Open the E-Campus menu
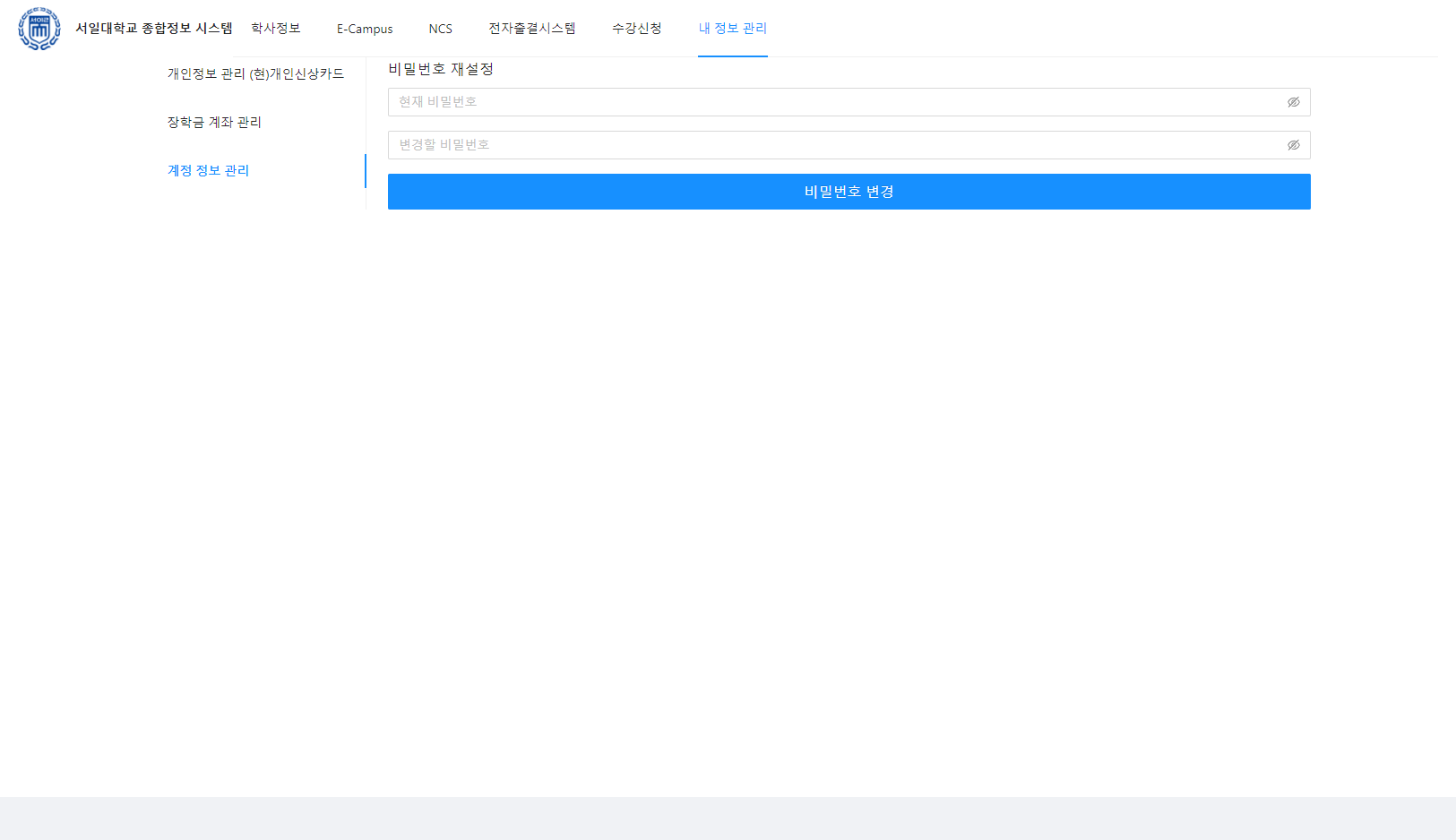The height and width of the screenshot is (840, 1456). coord(364,28)
